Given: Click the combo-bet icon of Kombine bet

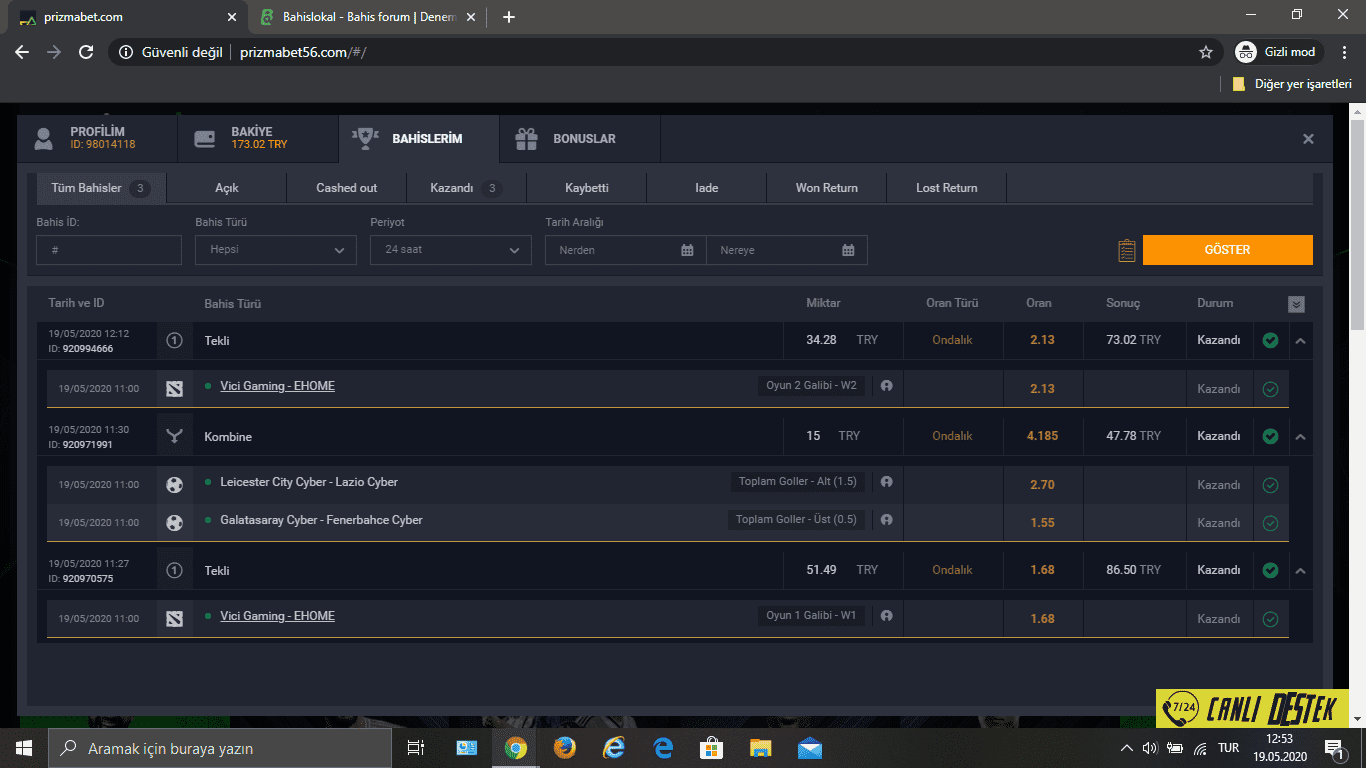Looking at the screenshot, I should [x=175, y=436].
